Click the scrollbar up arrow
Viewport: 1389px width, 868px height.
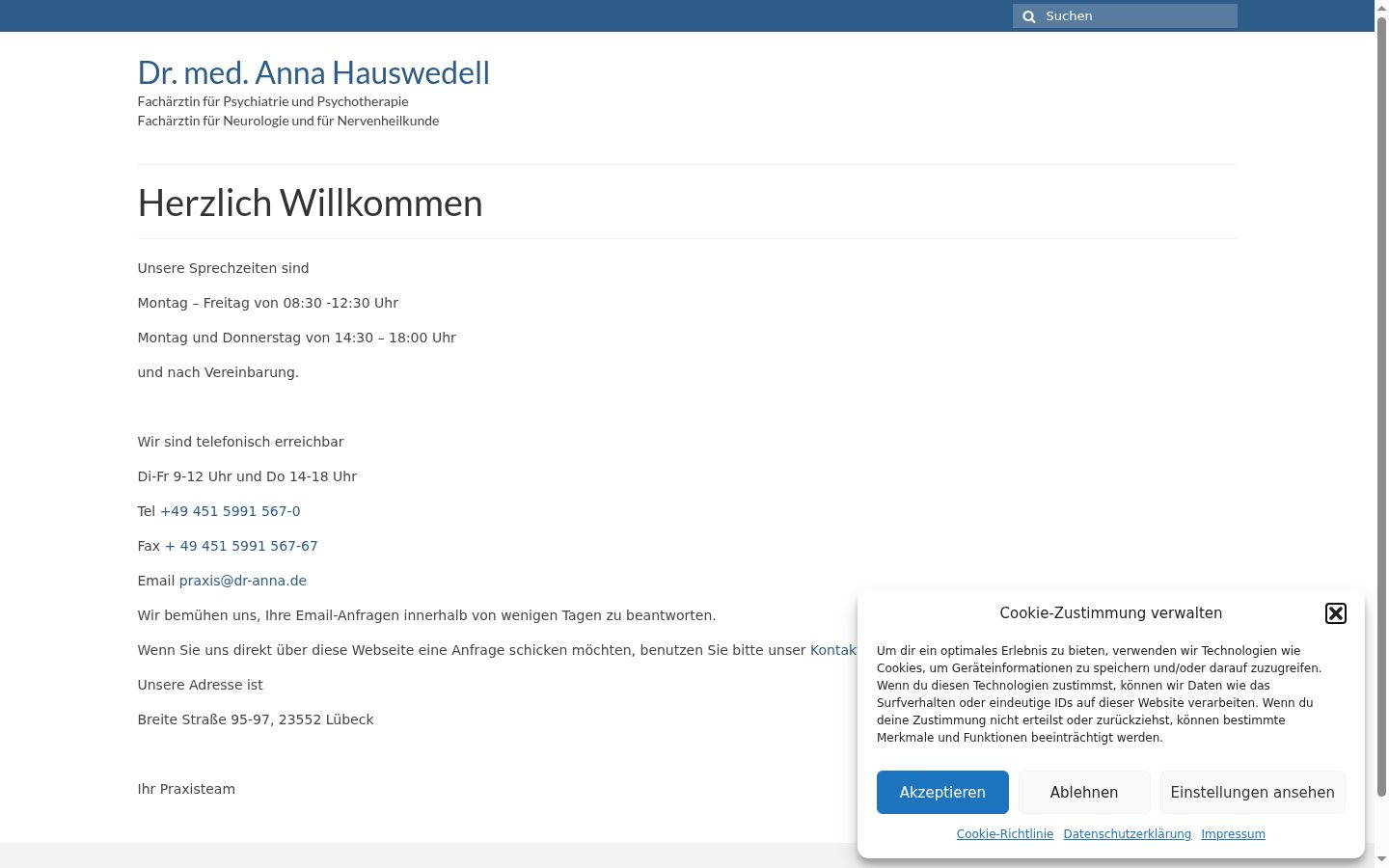pos(1381,8)
